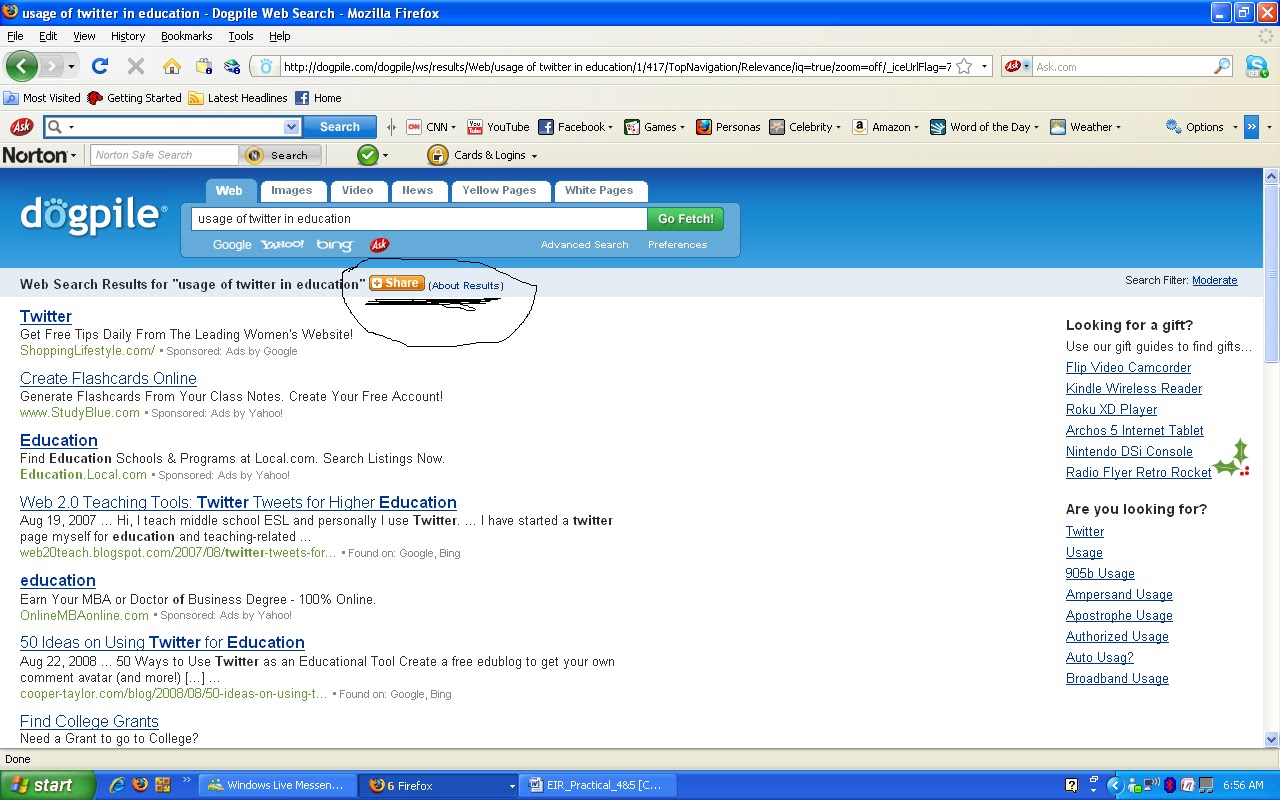Image resolution: width=1280 pixels, height=800 pixels.
Task: Click the Firefox Back button
Action: (21, 66)
